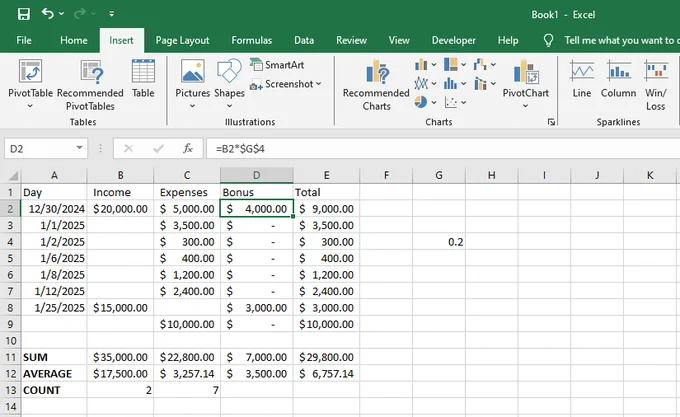Open the Formulas tab
This screenshot has height=417, width=680.
click(252, 40)
